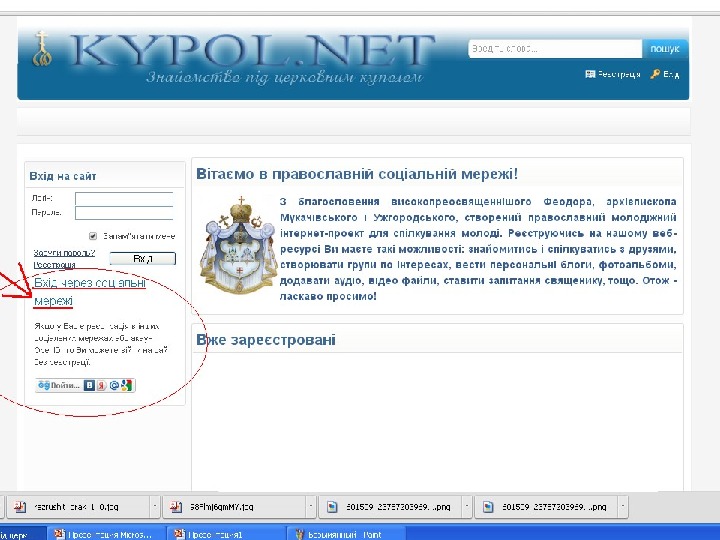Screen dimensions: 720x540
Task: Click the site search input field
Action: click(x=555, y=49)
